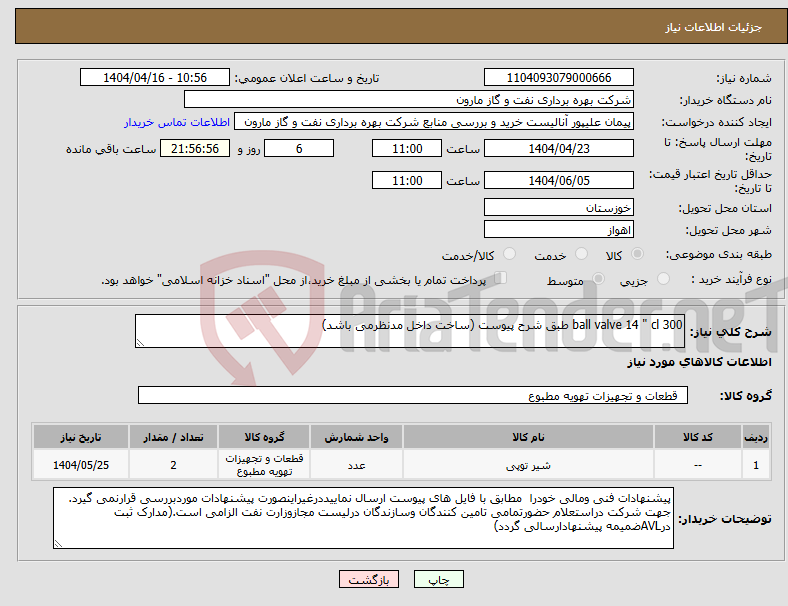
Task: Click the توضیحات خریدار label
Action: point(725,519)
